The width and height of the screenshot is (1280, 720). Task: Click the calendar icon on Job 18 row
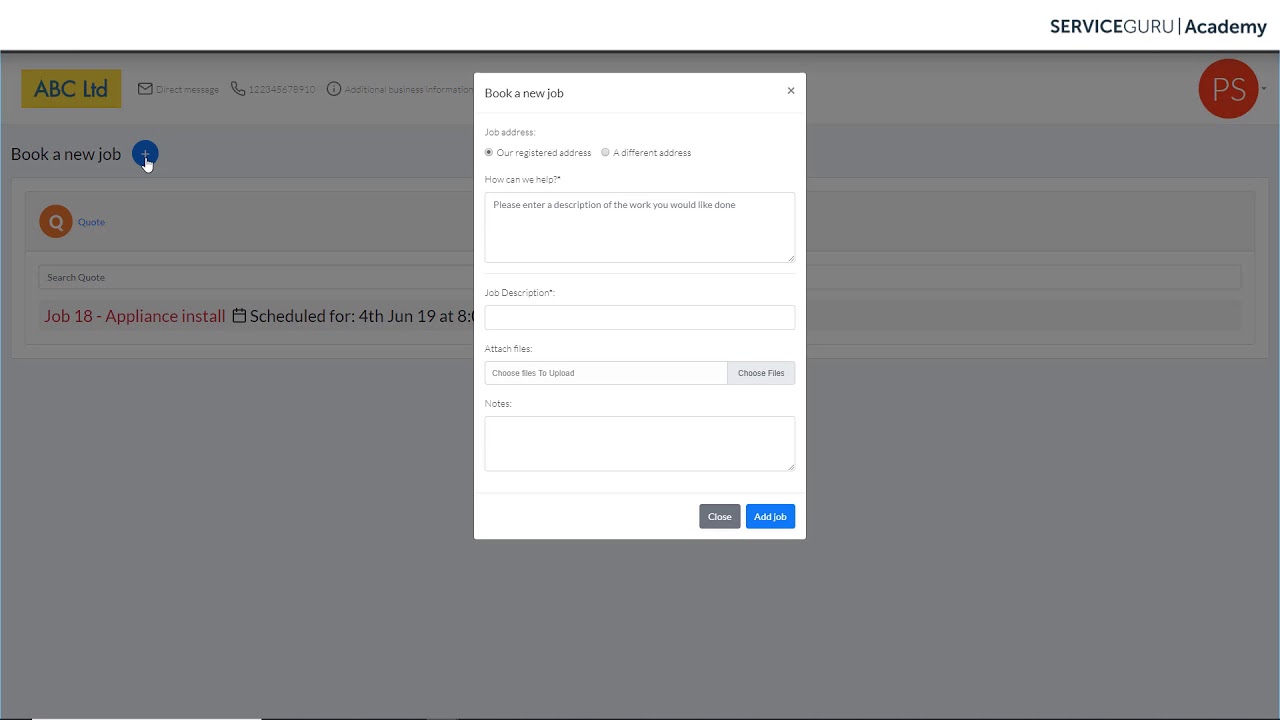(239, 316)
